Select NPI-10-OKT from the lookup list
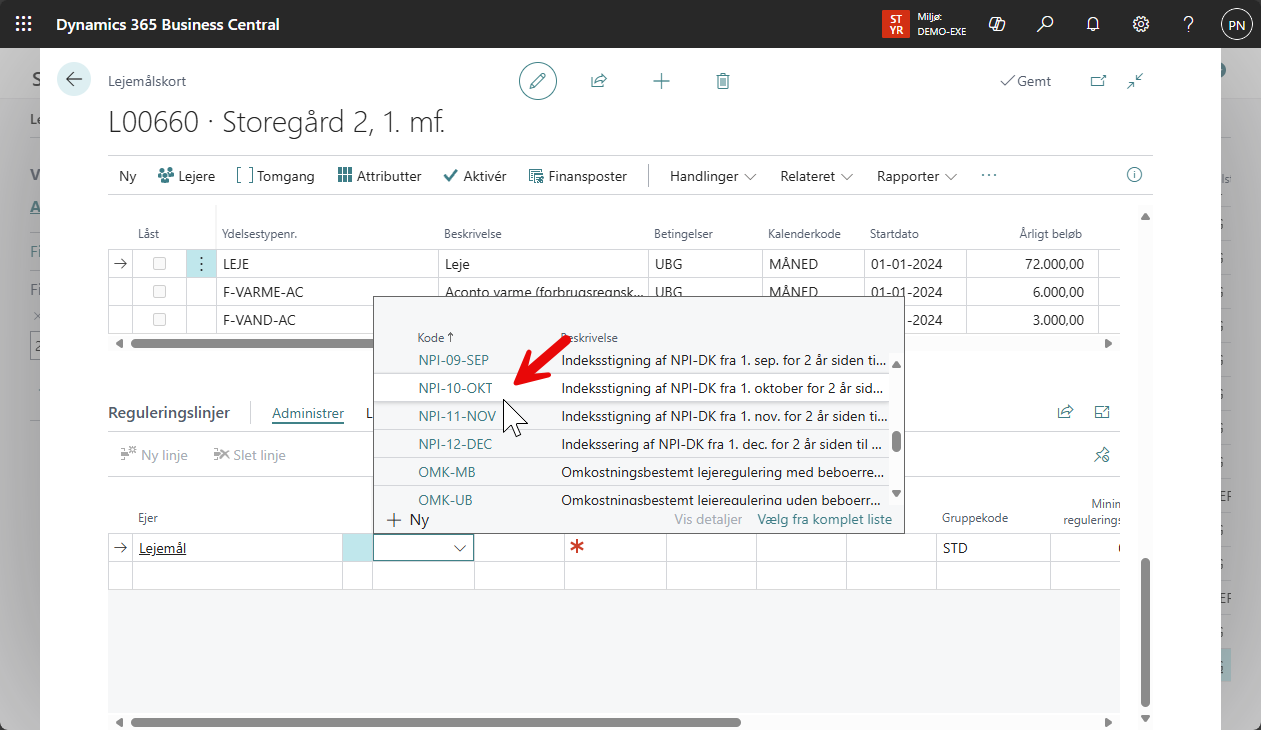This screenshot has width=1261, height=730. point(455,388)
